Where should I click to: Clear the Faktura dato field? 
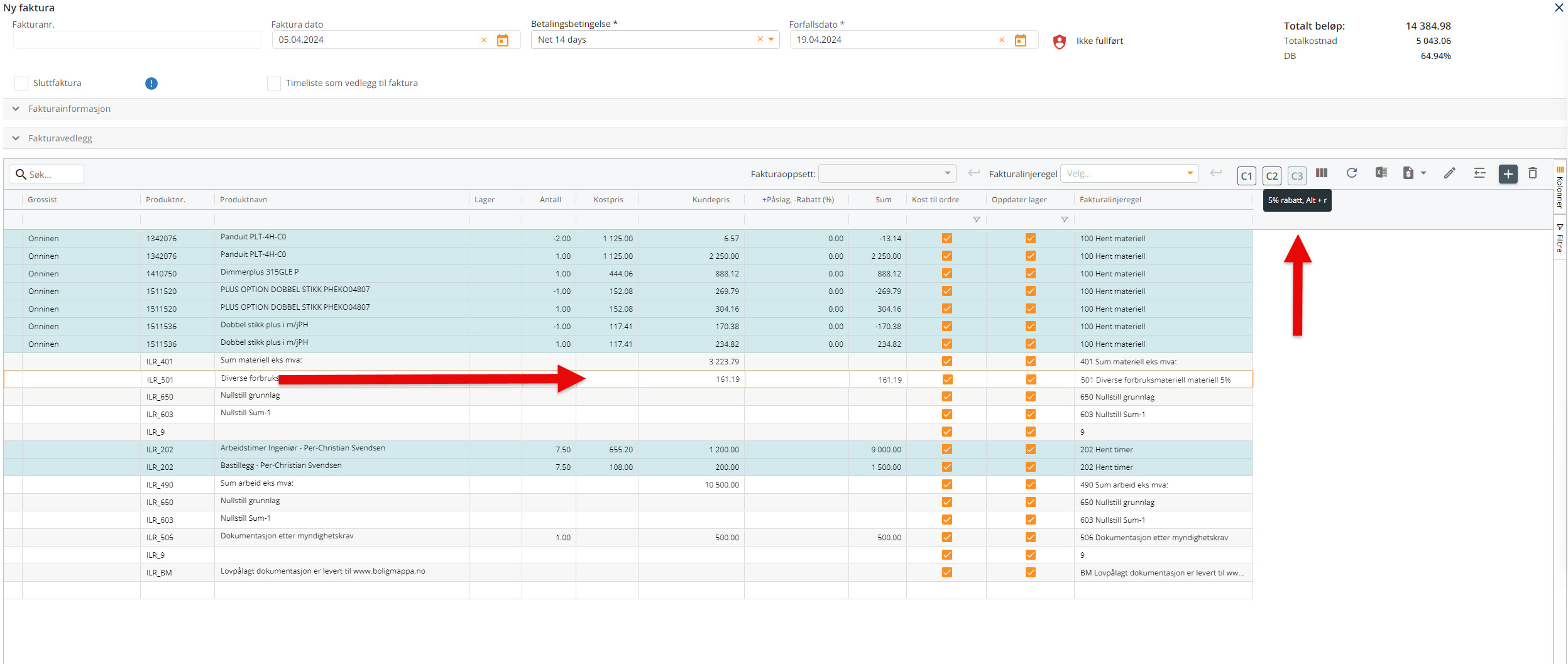pyautogui.click(x=483, y=40)
